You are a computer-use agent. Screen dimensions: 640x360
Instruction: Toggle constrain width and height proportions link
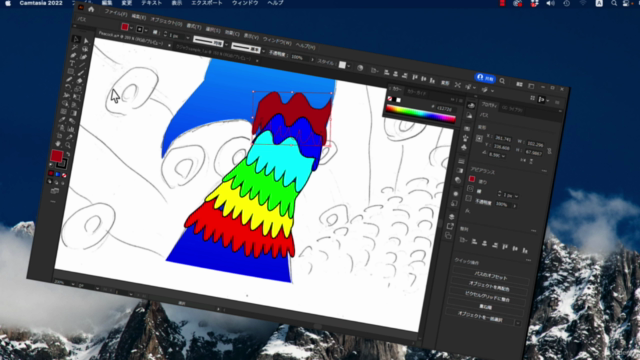[549, 151]
